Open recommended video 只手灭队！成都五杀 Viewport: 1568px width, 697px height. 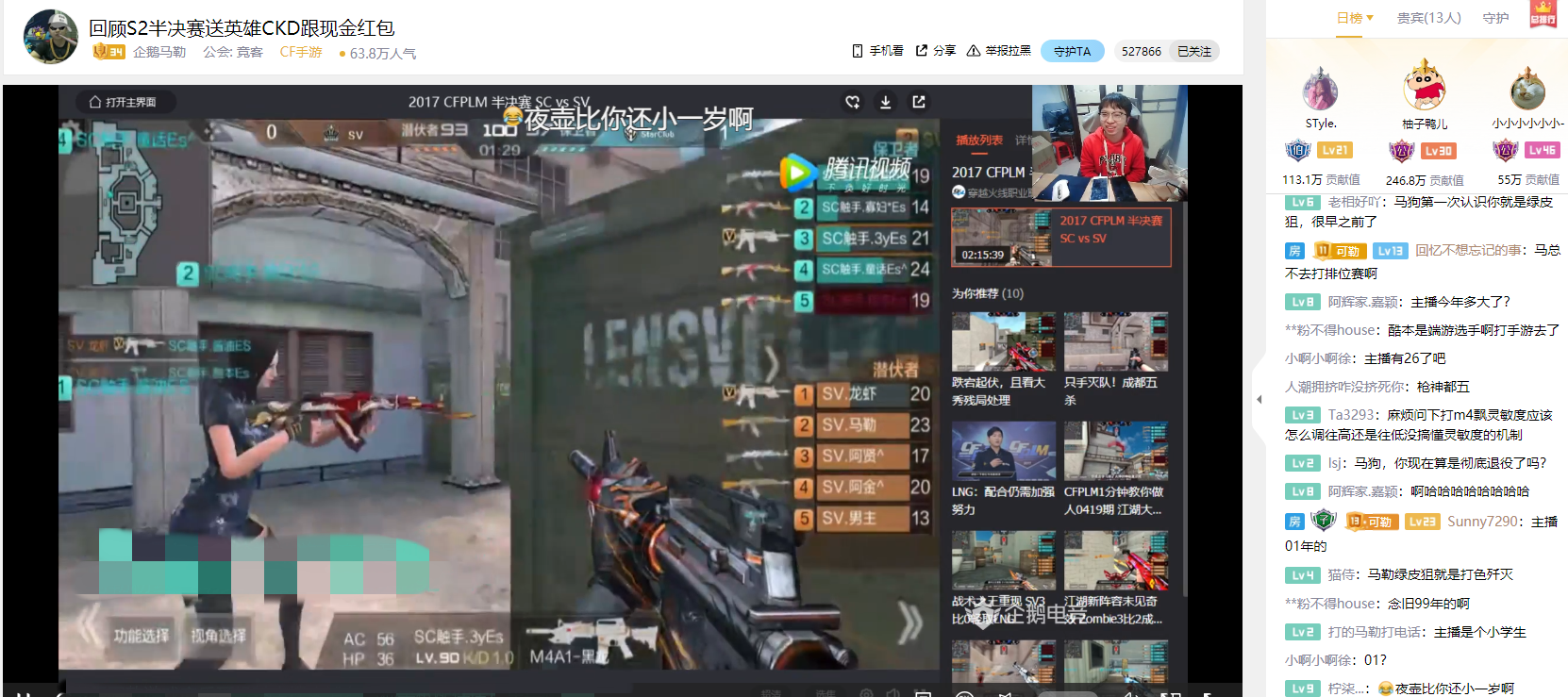pos(1116,359)
